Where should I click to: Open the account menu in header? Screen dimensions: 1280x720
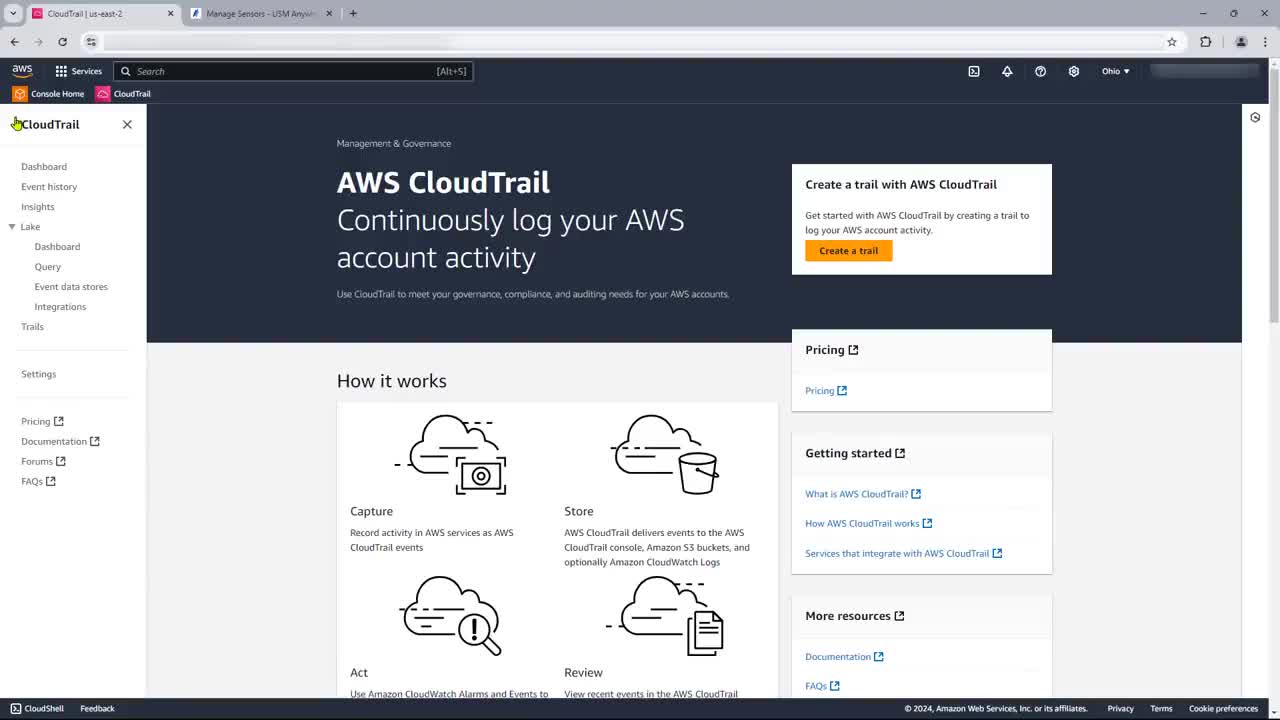(1204, 71)
